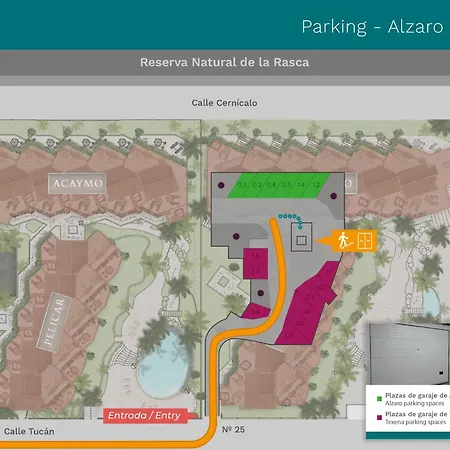
Task: Click the green Alzaro legend swatch
Action: coord(379,398)
